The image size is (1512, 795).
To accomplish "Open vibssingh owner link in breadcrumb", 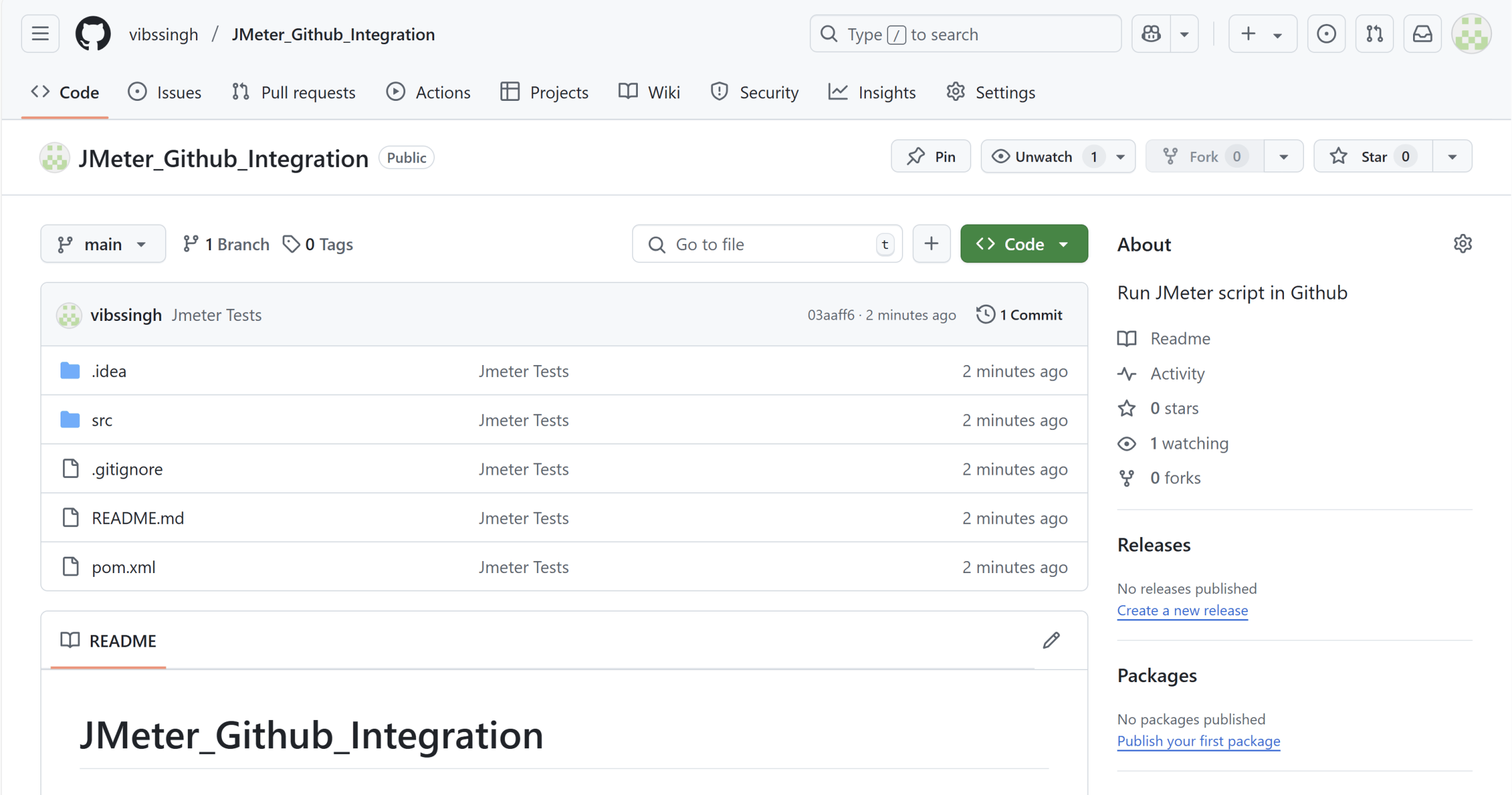I will 163,34.
